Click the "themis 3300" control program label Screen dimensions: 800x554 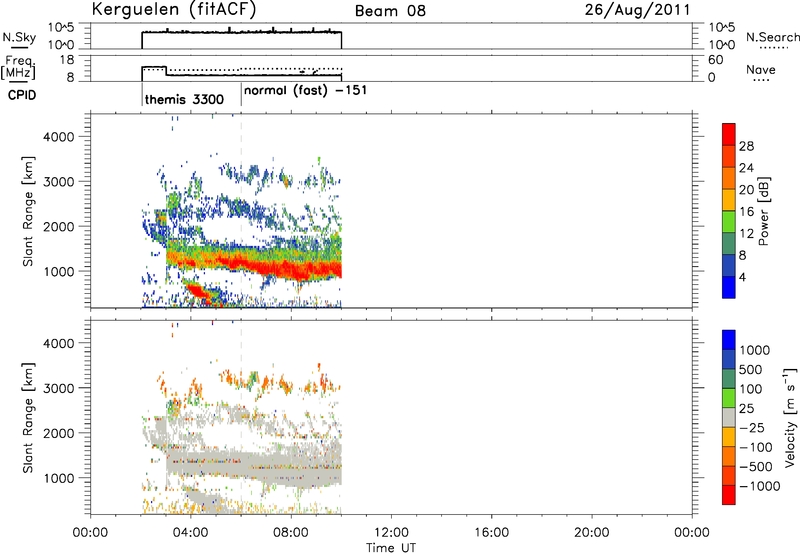pos(184,99)
